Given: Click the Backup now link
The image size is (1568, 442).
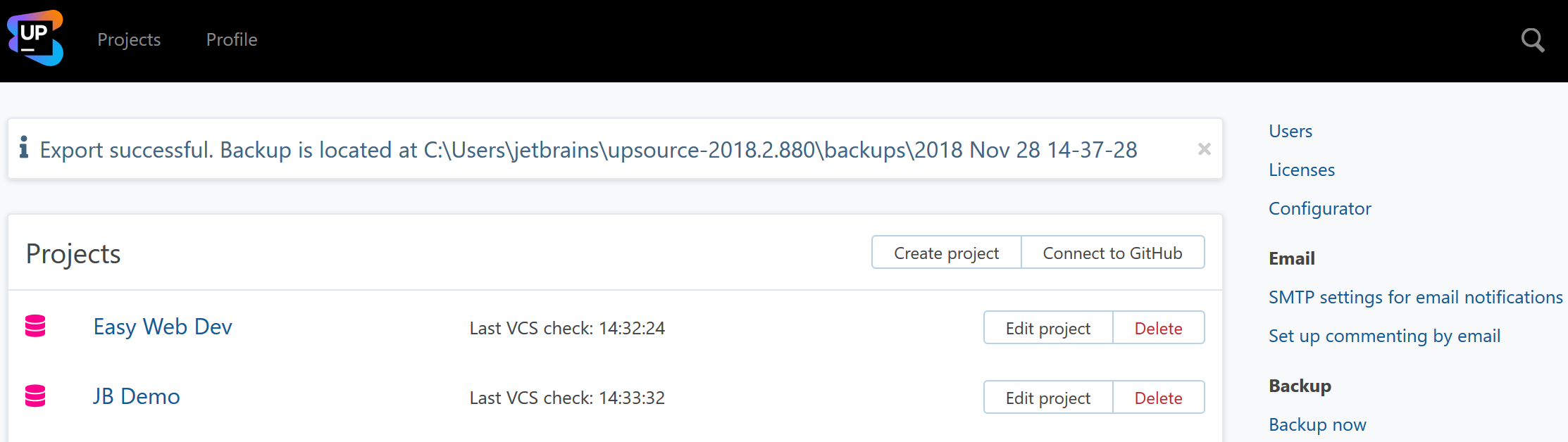Looking at the screenshot, I should coord(1317,424).
